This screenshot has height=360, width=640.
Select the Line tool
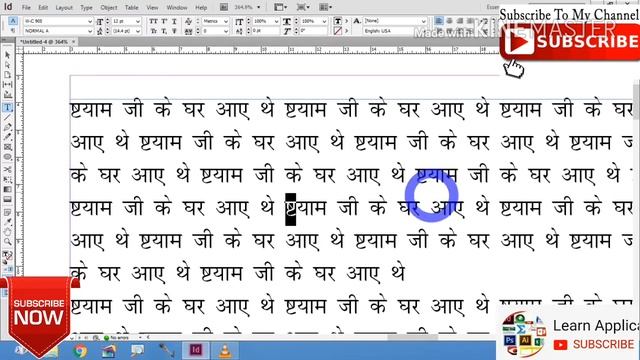tap(7, 118)
